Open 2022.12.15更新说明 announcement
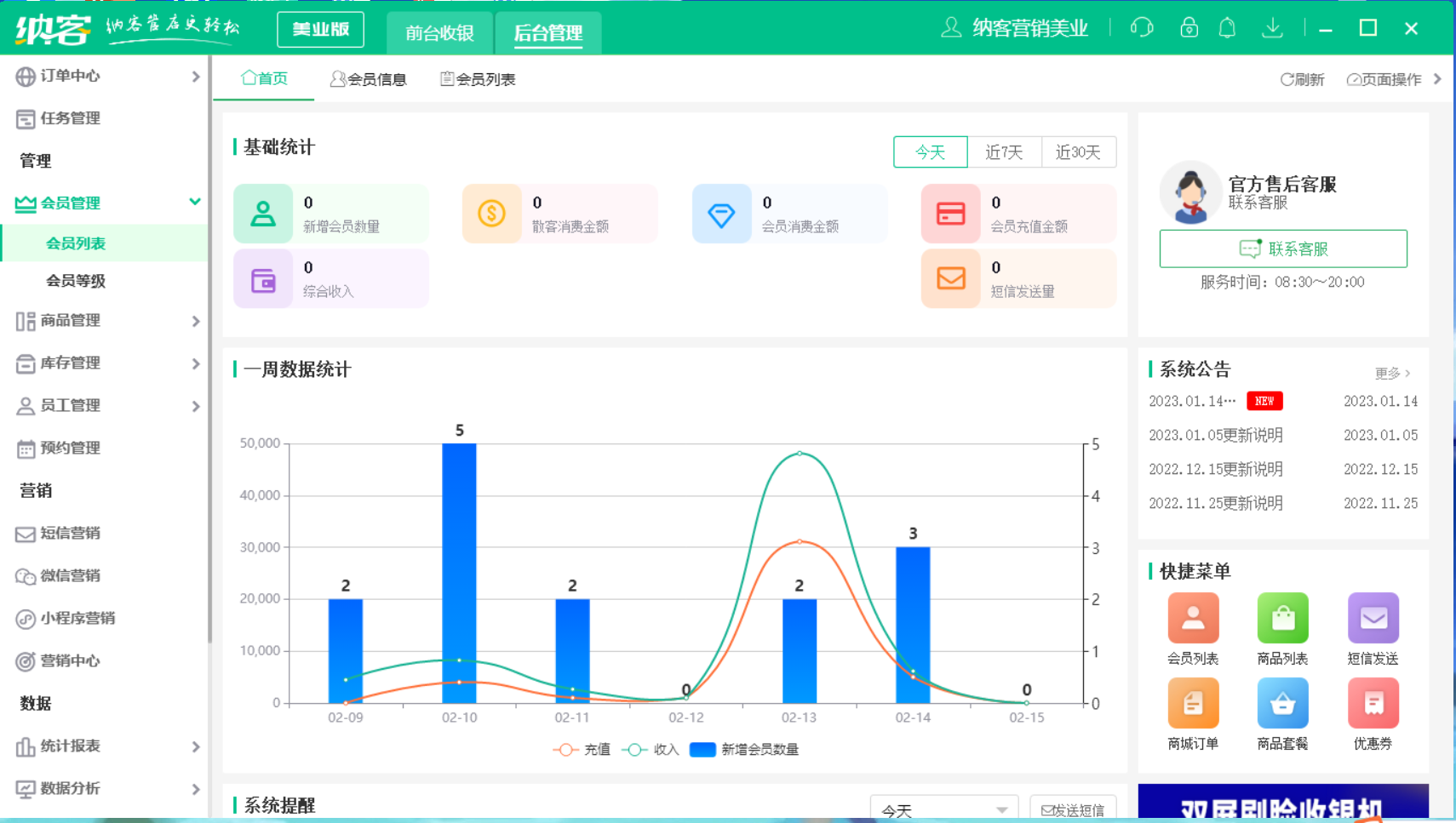1456x823 pixels. pyautogui.click(x=1216, y=469)
